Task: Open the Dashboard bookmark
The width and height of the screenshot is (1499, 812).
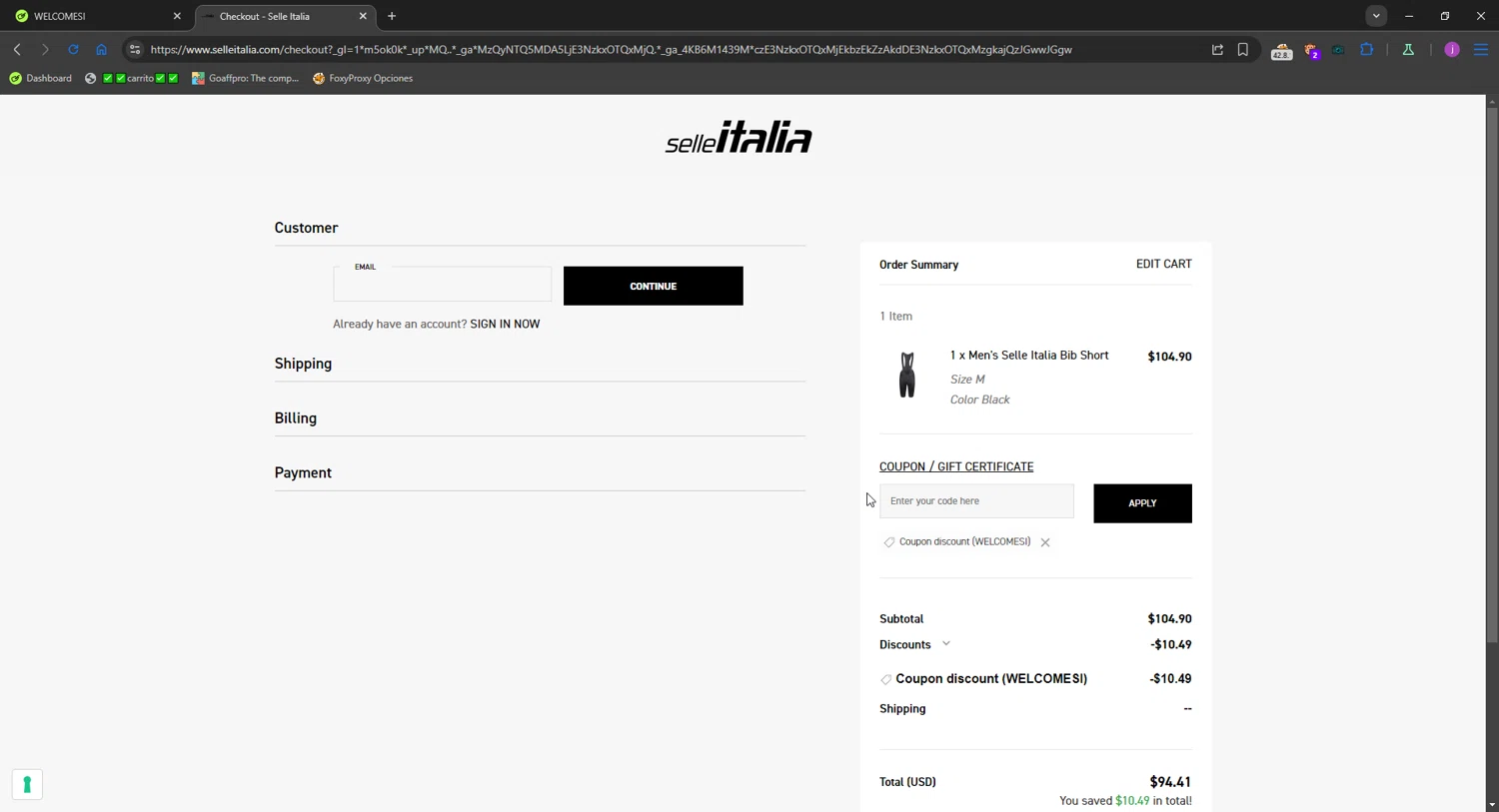Action: pos(41,78)
